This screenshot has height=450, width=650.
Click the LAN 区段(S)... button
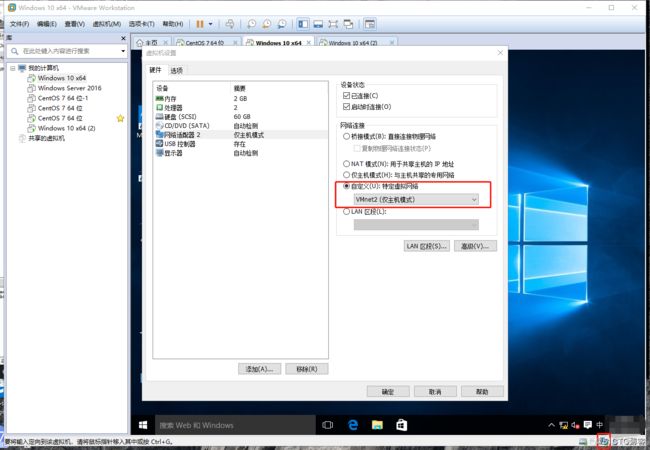pos(427,246)
